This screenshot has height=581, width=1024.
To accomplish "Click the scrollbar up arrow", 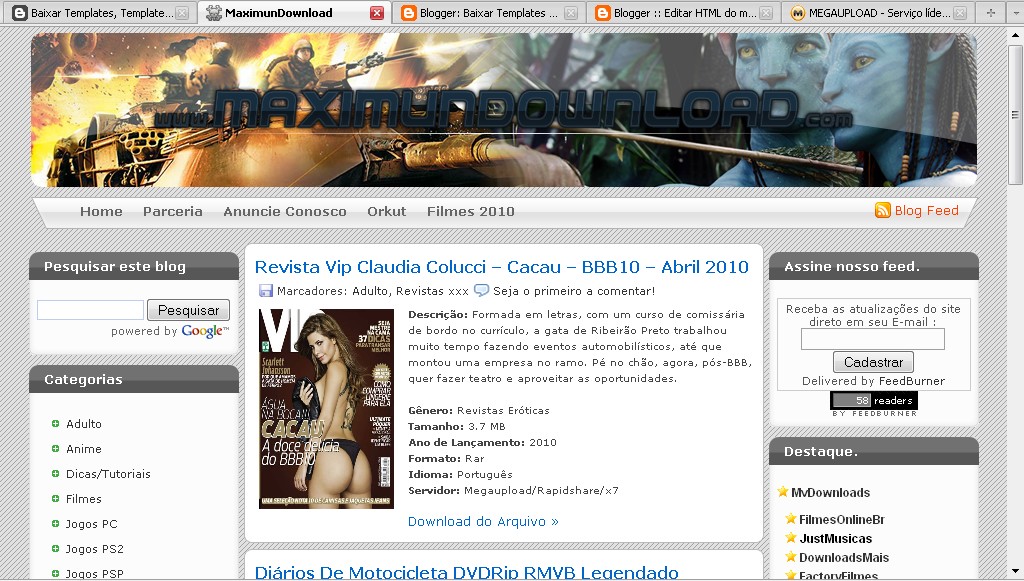I will click(x=1016, y=35).
